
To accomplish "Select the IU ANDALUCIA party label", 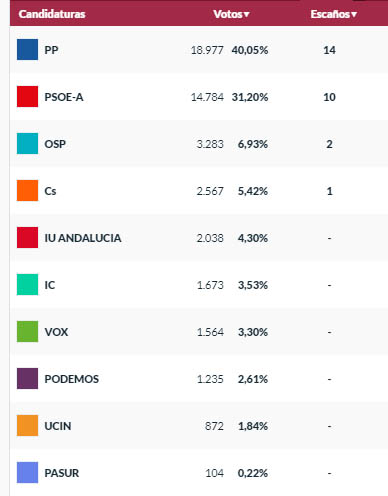I will click(x=83, y=238).
